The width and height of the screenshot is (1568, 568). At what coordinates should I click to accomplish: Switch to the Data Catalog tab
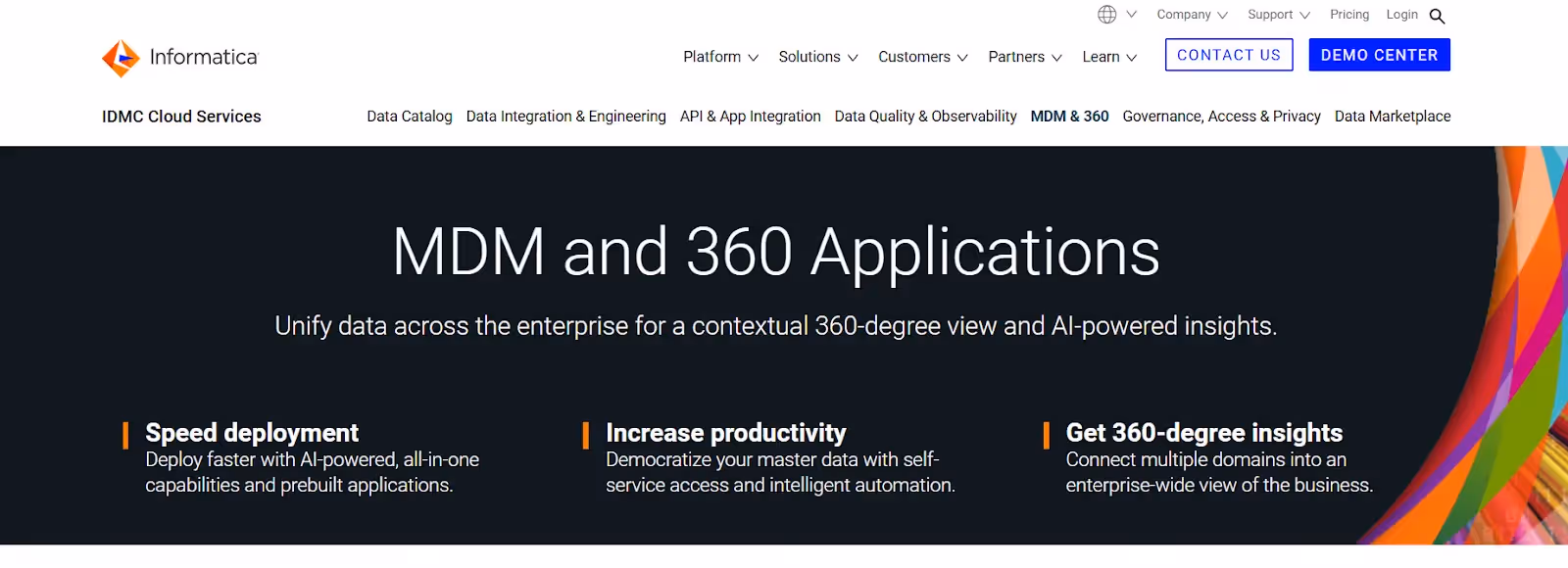click(x=410, y=117)
